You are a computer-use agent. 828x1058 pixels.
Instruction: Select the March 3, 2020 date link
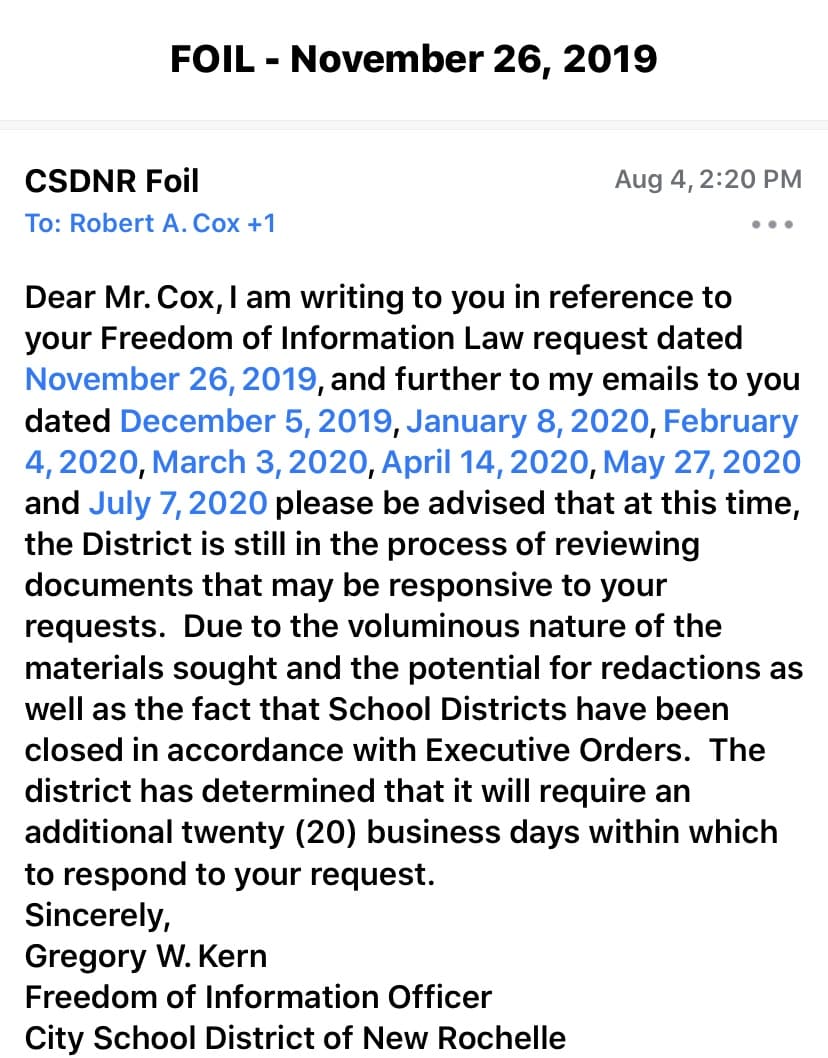pos(261,462)
